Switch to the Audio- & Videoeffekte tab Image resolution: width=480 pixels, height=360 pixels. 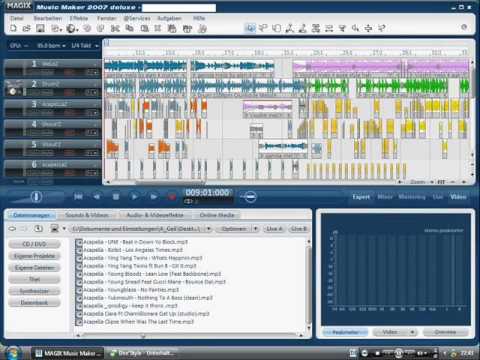tap(155, 215)
